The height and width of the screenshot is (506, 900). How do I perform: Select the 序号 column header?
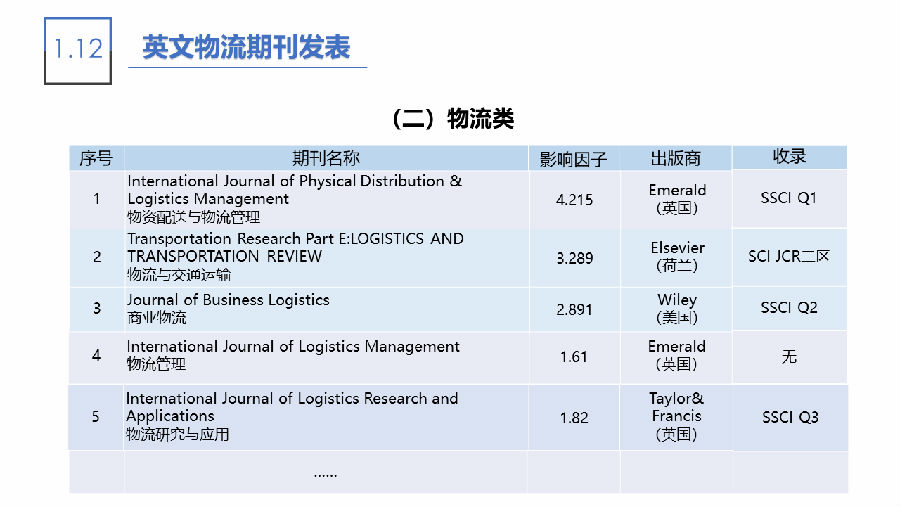96,158
